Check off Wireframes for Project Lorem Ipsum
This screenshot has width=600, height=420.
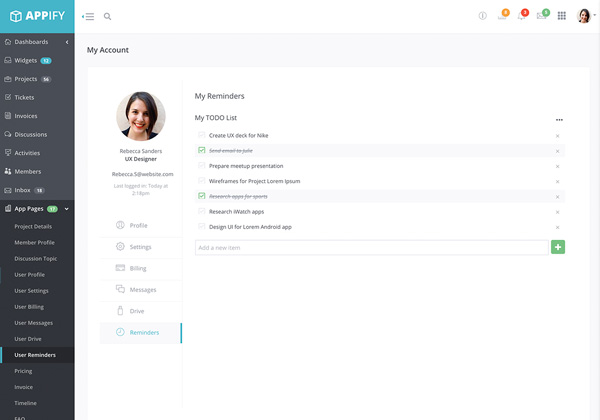[202, 181]
